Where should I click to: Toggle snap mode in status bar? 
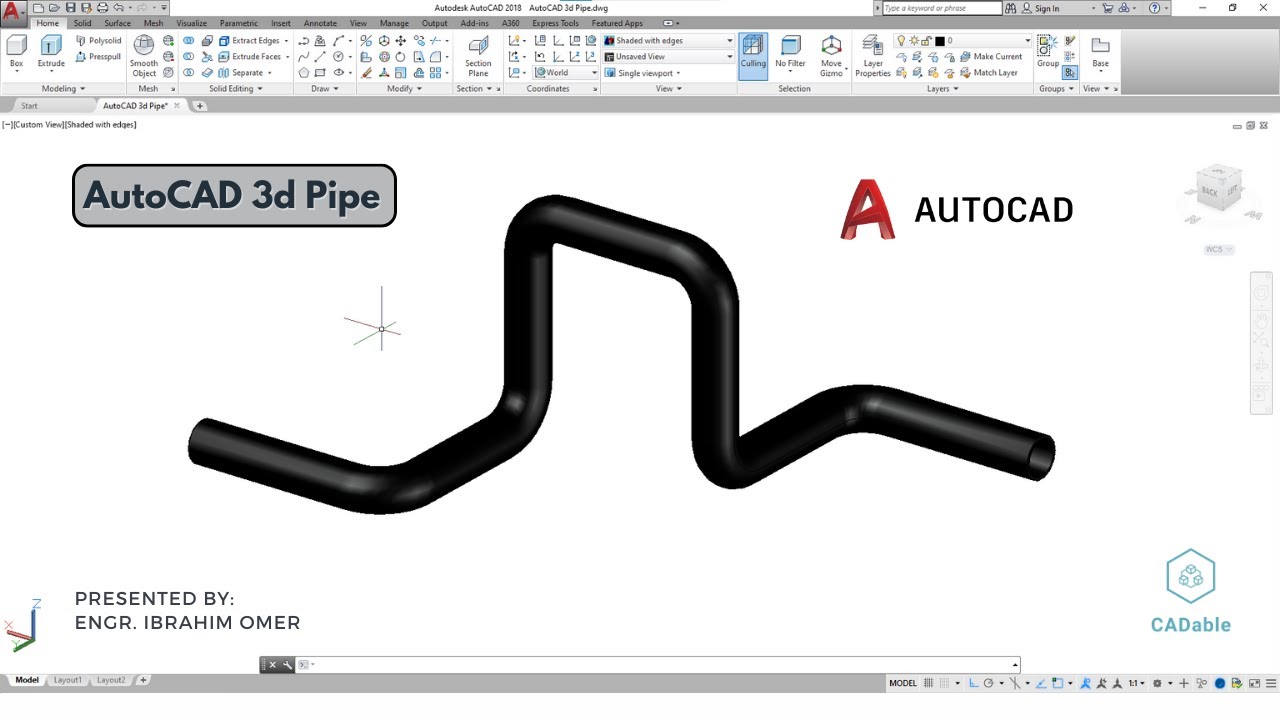point(944,683)
